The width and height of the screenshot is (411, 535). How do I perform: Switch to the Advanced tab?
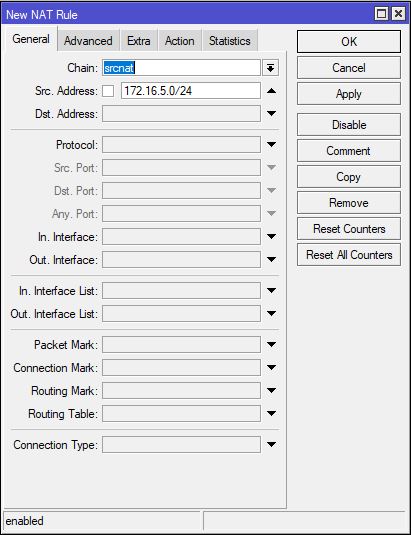88,41
